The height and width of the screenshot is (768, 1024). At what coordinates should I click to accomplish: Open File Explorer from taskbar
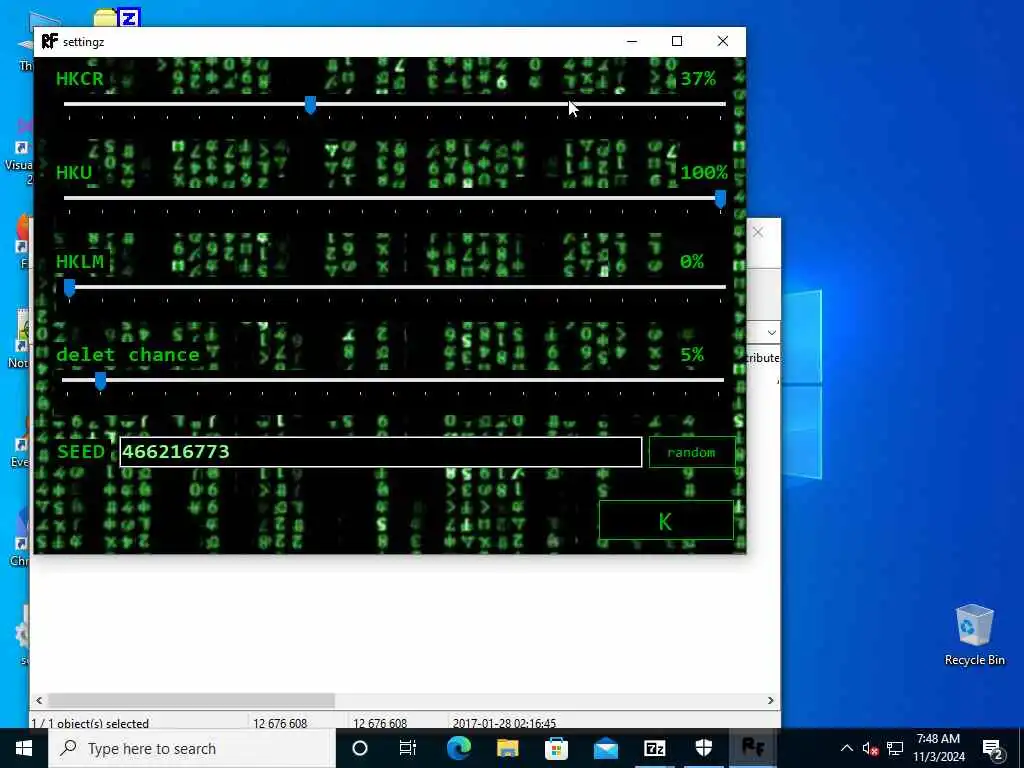point(507,748)
